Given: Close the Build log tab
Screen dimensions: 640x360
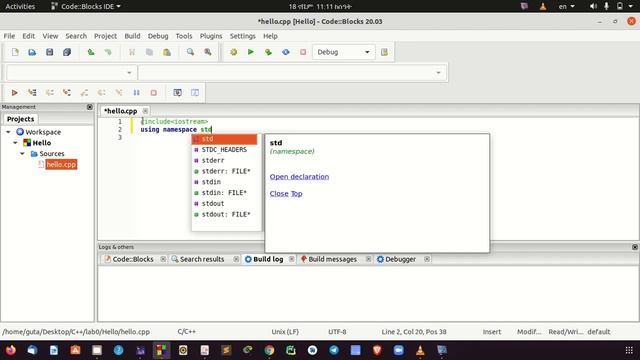Looking at the screenshot, I should [291, 259].
